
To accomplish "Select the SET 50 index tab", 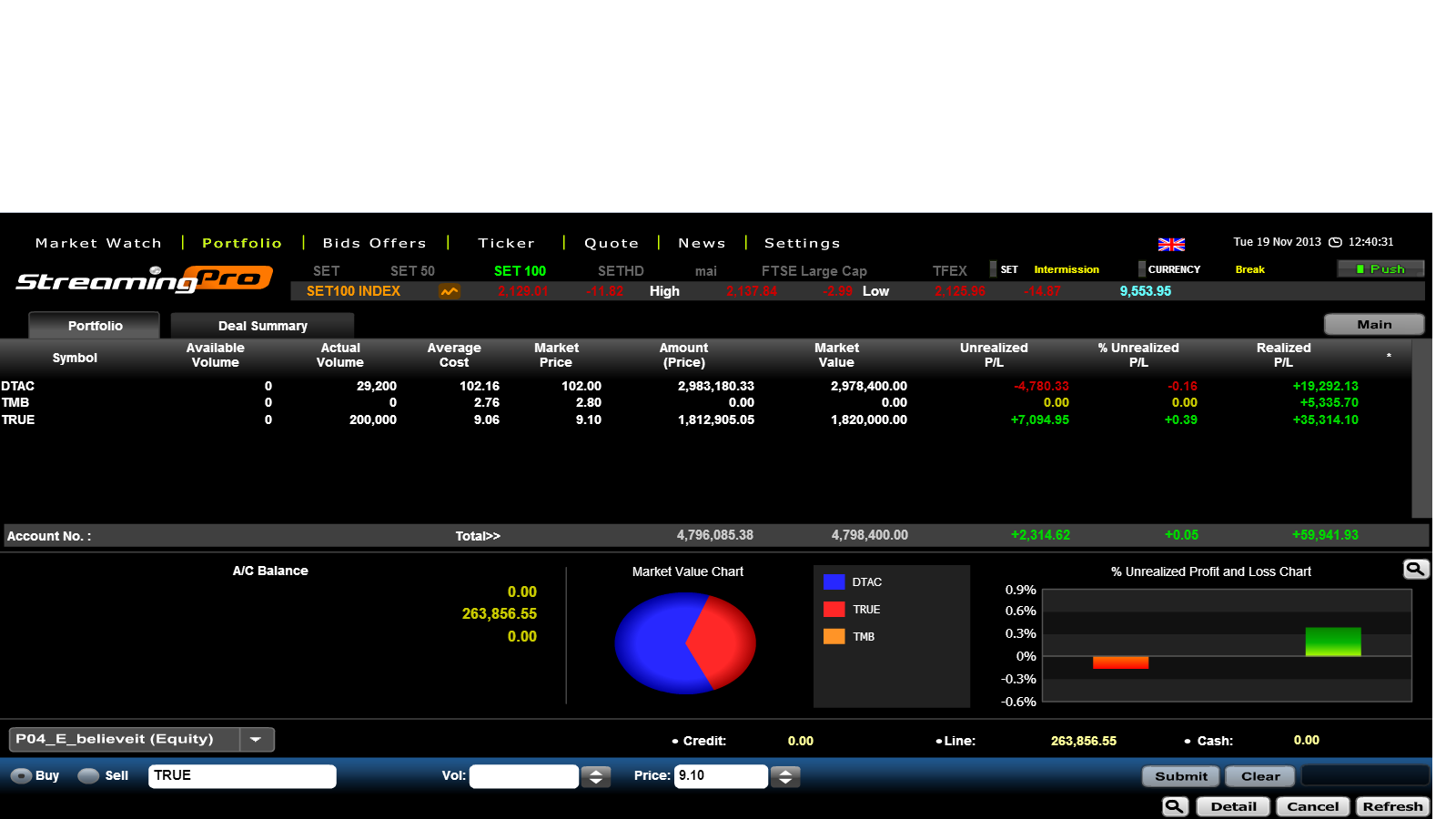I will tap(412, 271).
